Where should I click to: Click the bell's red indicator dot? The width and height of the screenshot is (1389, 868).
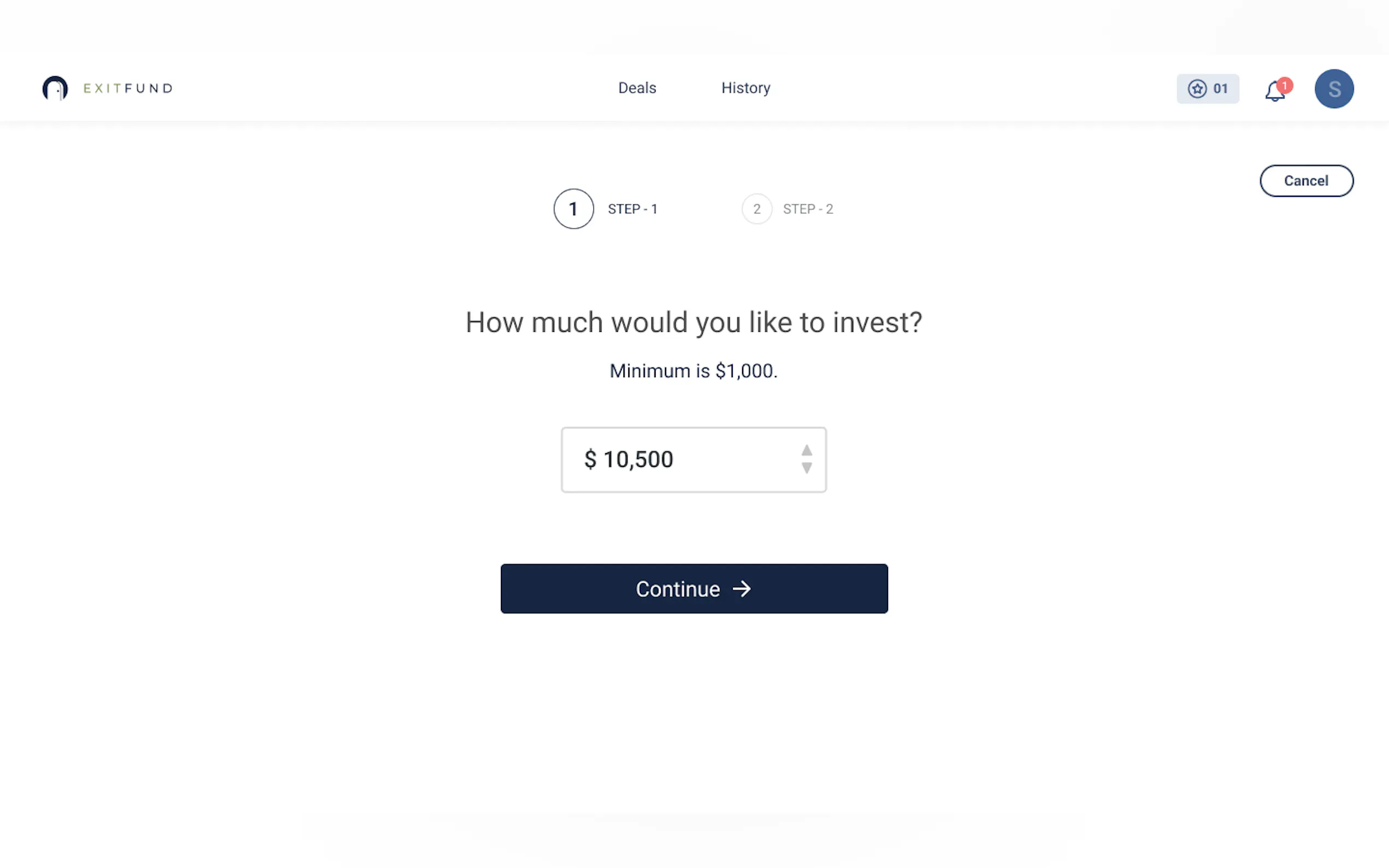tap(1285, 85)
